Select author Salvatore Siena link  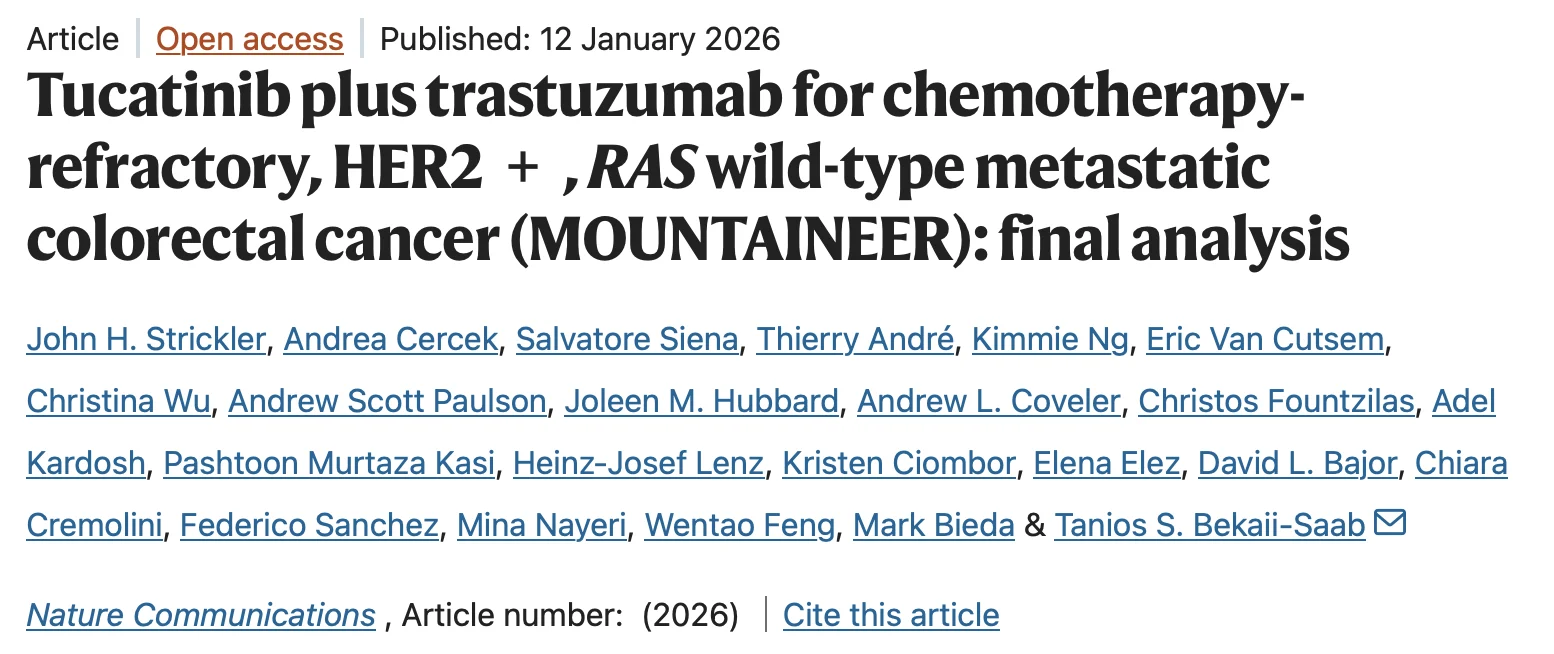pyautogui.click(x=627, y=340)
